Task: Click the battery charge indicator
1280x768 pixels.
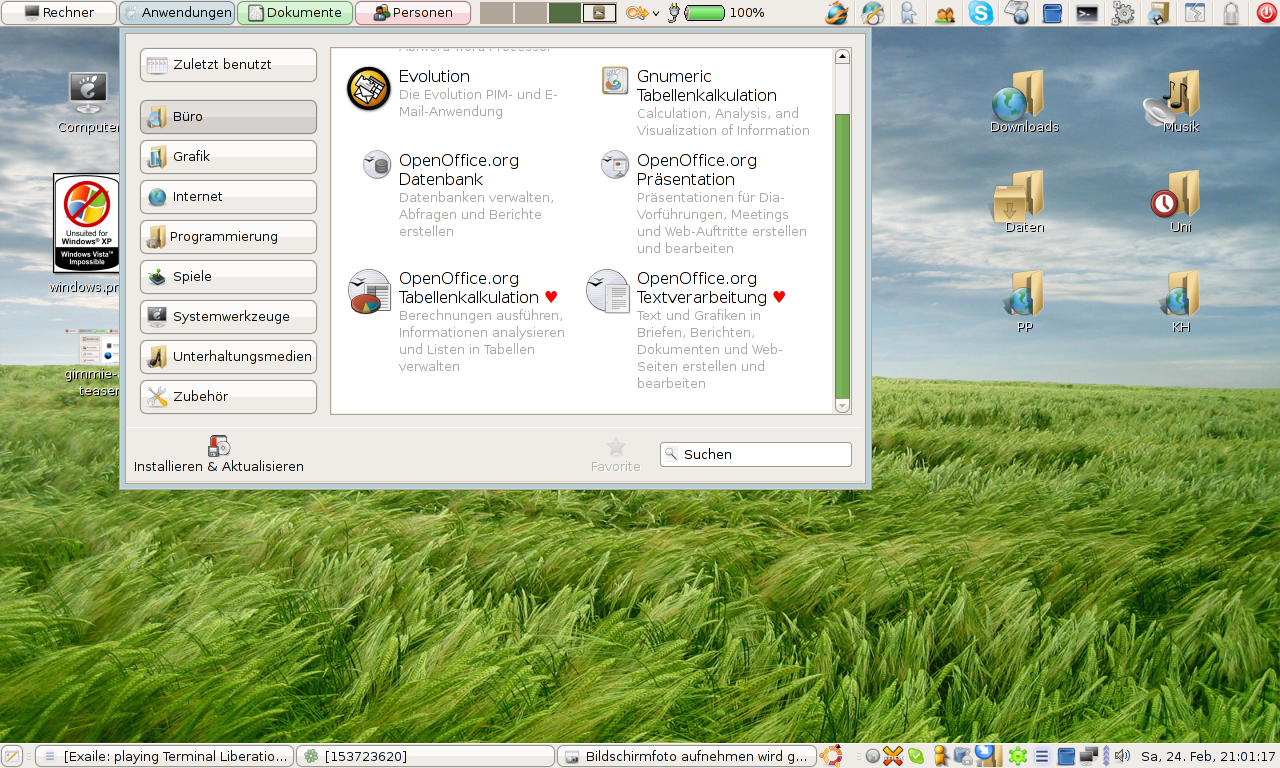Action: tap(705, 13)
